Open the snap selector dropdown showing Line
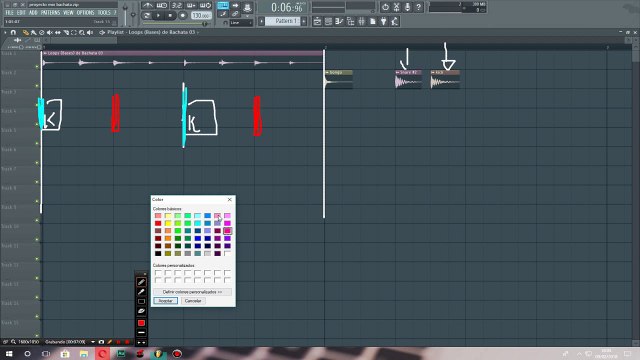This screenshot has width=640, height=360. 241,23
